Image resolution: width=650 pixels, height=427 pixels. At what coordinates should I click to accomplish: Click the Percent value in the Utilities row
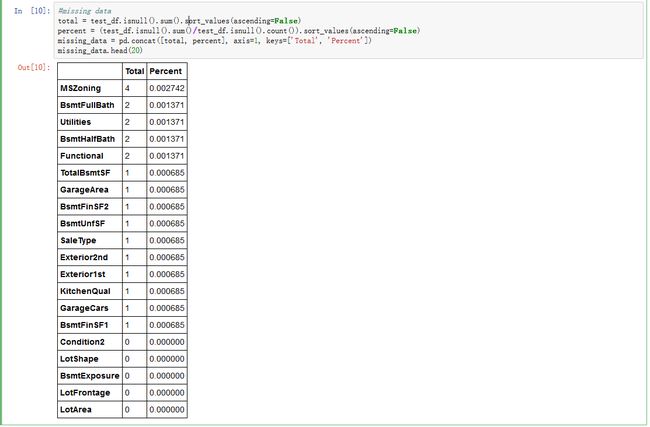point(167,122)
